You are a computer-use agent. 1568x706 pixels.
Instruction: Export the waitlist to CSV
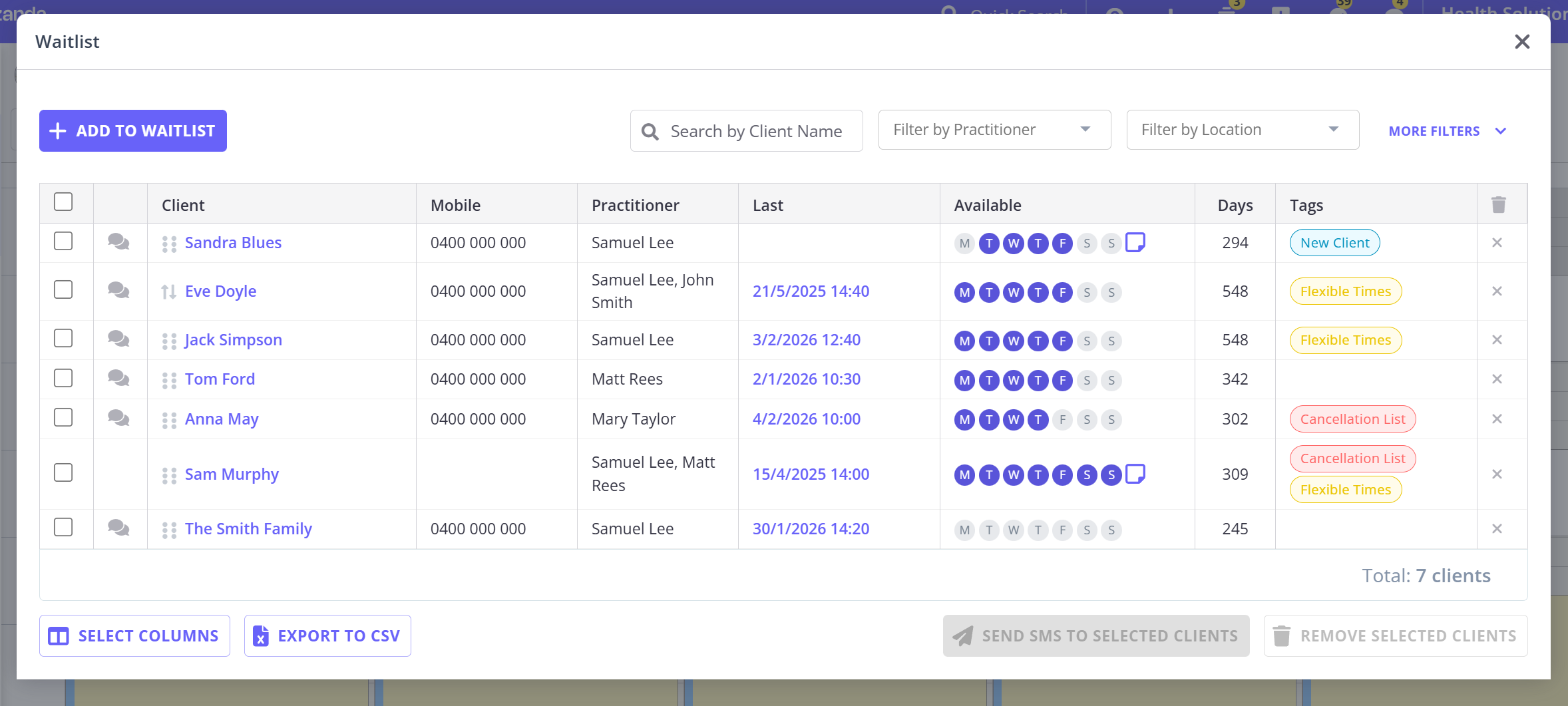tap(327, 636)
